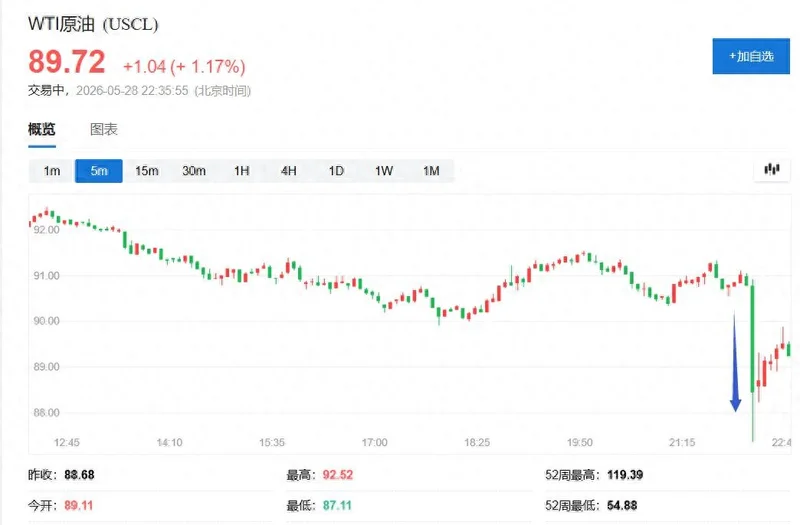Open the candlestick chart type icon
The width and height of the screenshot is (800, 525).
[x=772, y=170]
